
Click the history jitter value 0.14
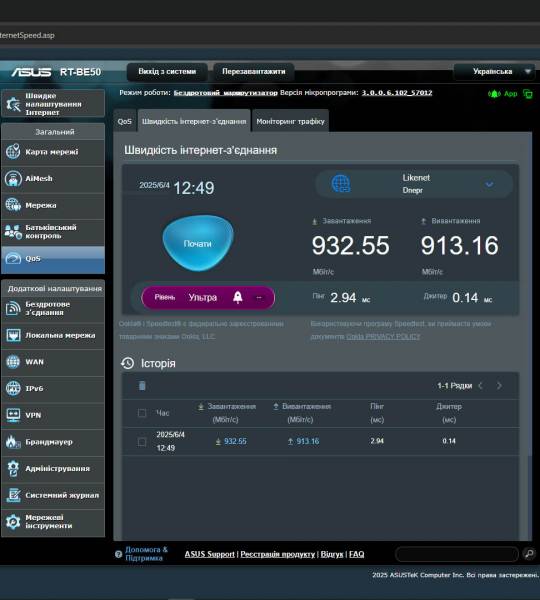pyautogui.click(x=449, y=441)
